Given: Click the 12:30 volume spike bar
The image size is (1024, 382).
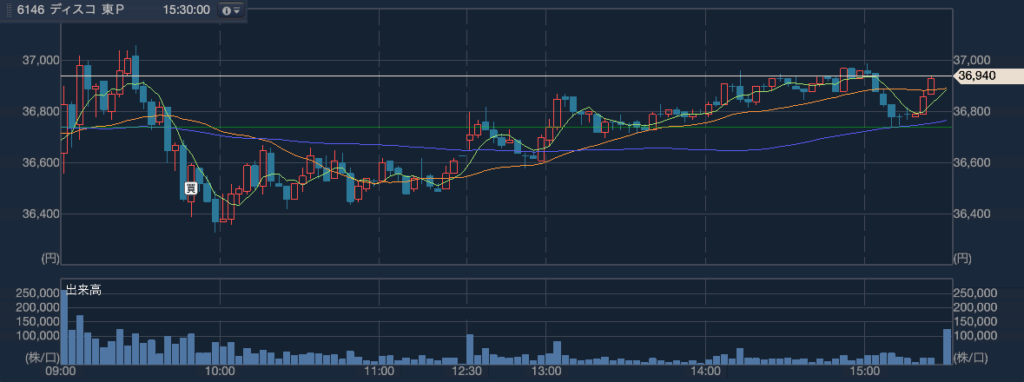Looking at the screenshot, I should pos(470,349).
